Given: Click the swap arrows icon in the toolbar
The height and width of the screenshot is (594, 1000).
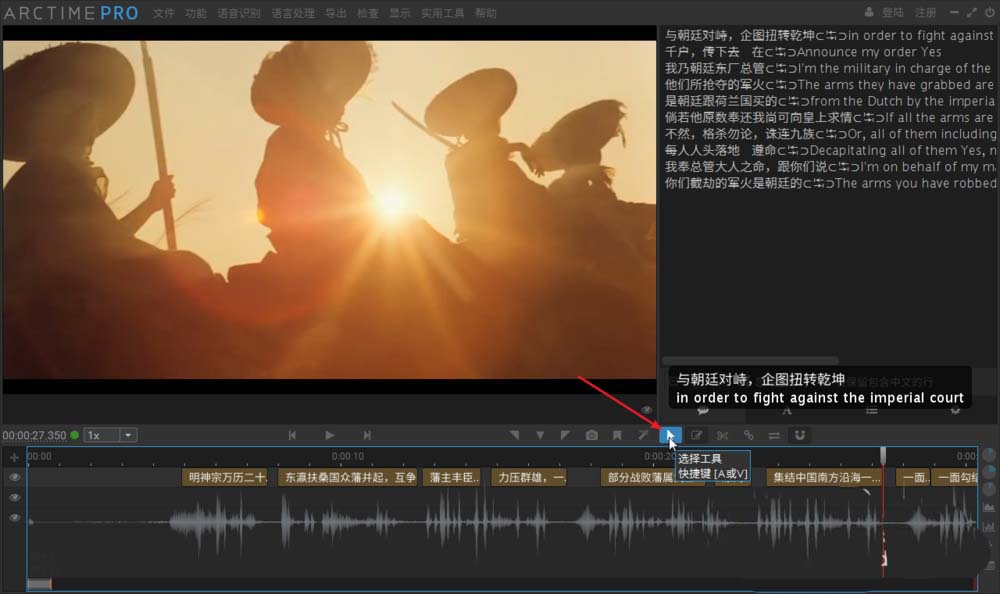Looking at the screenshot, I should (x=774, y=435).
